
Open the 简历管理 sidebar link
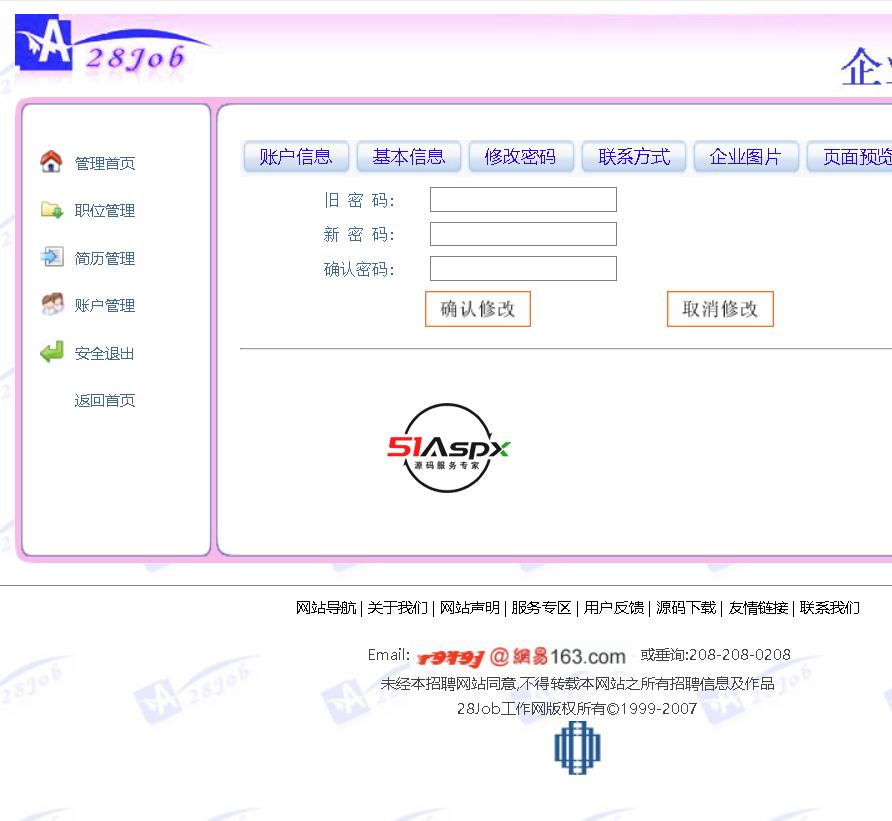tap(105, 259)
